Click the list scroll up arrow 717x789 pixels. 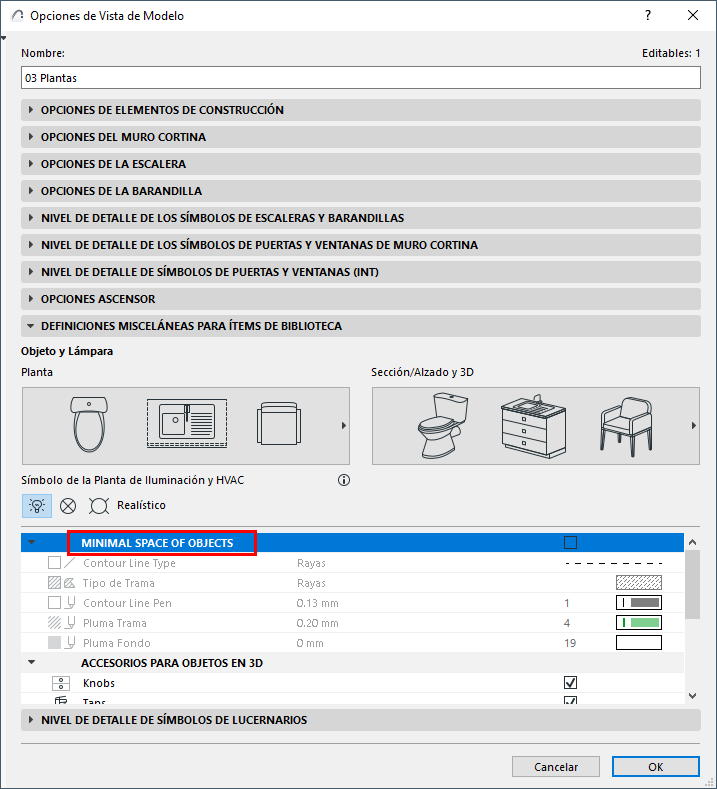692,542
